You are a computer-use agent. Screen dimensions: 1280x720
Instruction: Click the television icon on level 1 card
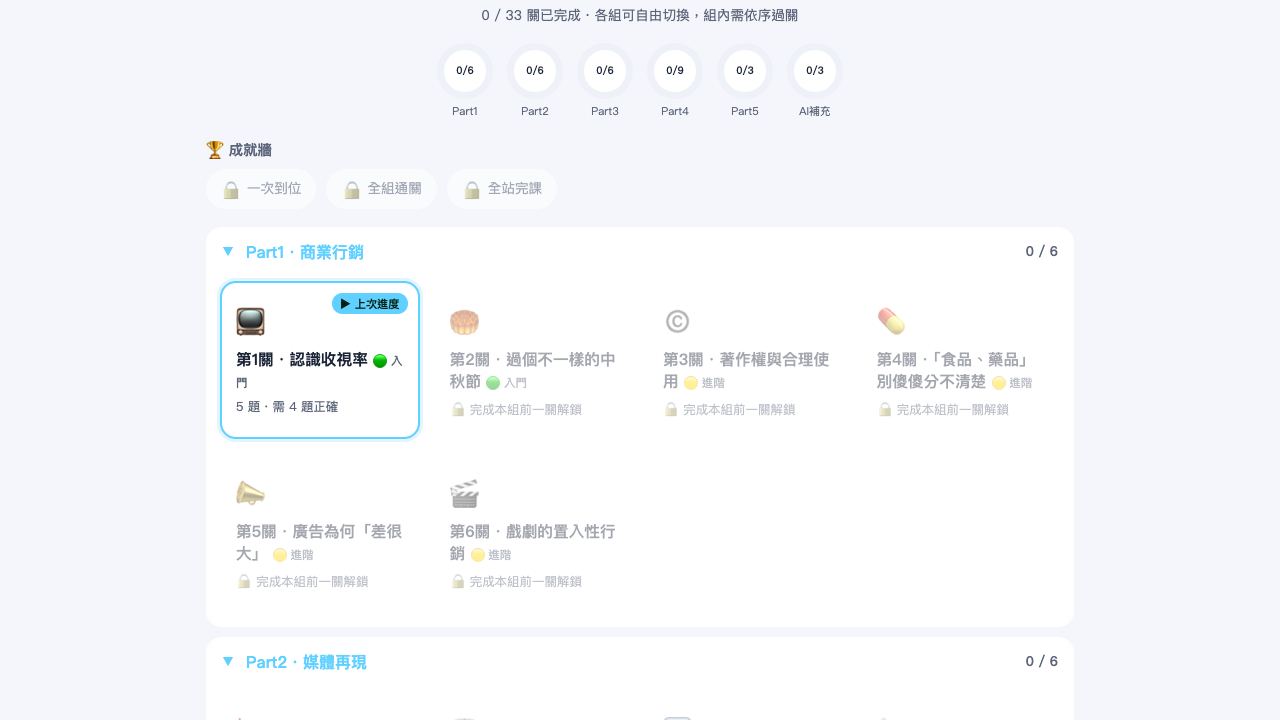pyautogui.click(x=250, y=321)
